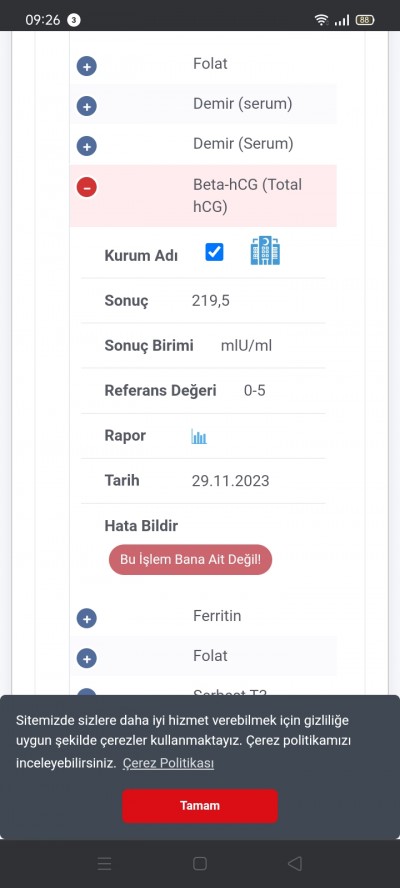Screen dimensions: 400x888
Task: Toggle the Kurum Adı checkbox
Action: pyautogui.click(x=214, y=252)
